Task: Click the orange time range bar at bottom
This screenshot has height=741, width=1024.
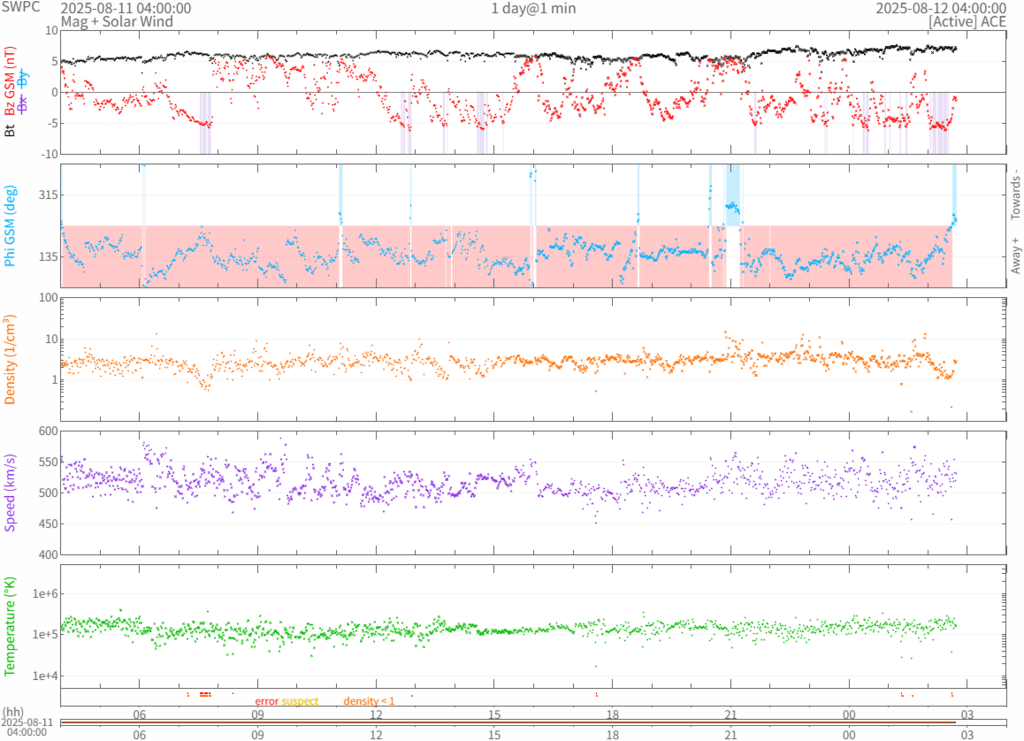Action: pos(532,722)
